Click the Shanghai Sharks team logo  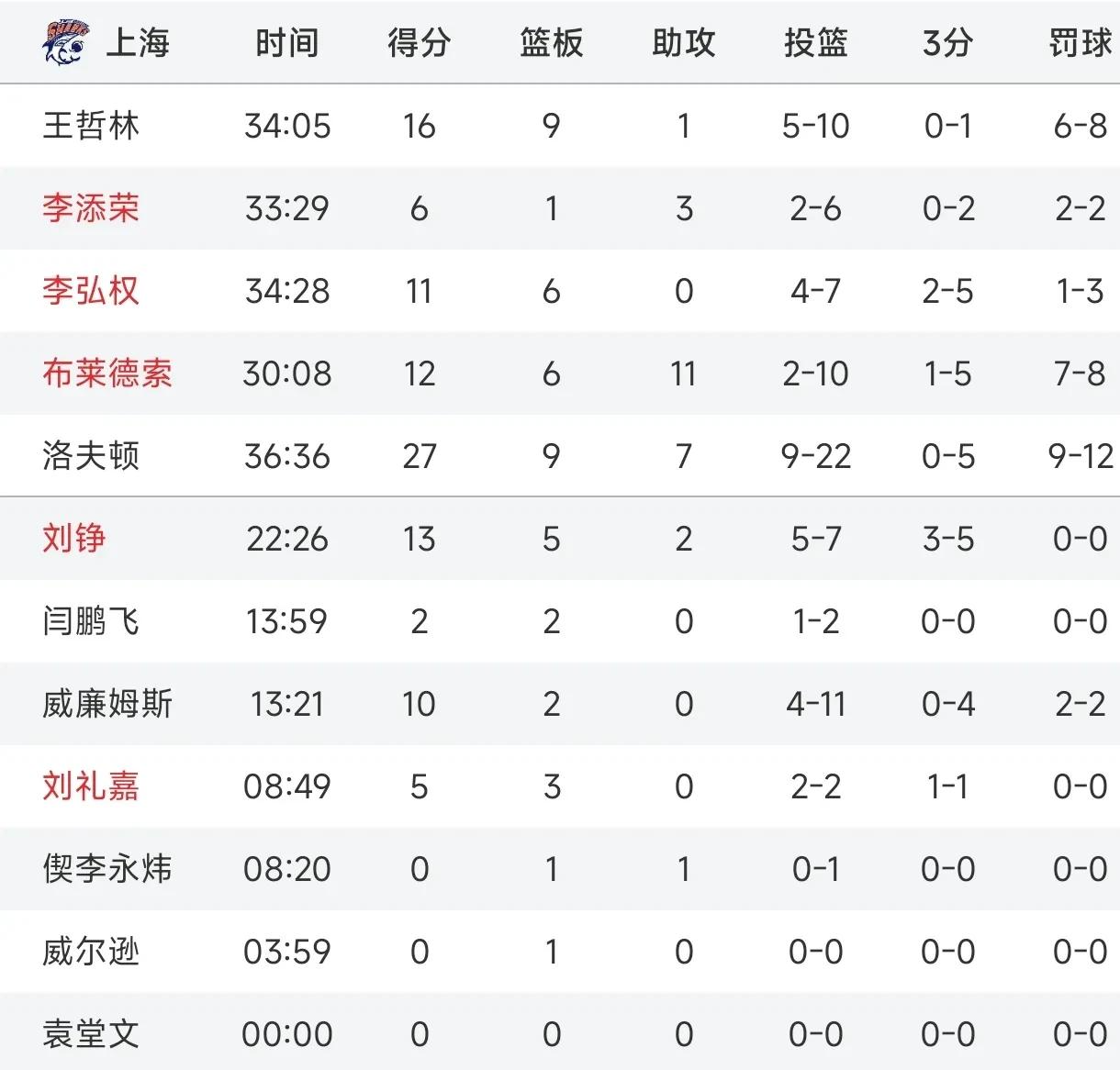click(66, 43)
